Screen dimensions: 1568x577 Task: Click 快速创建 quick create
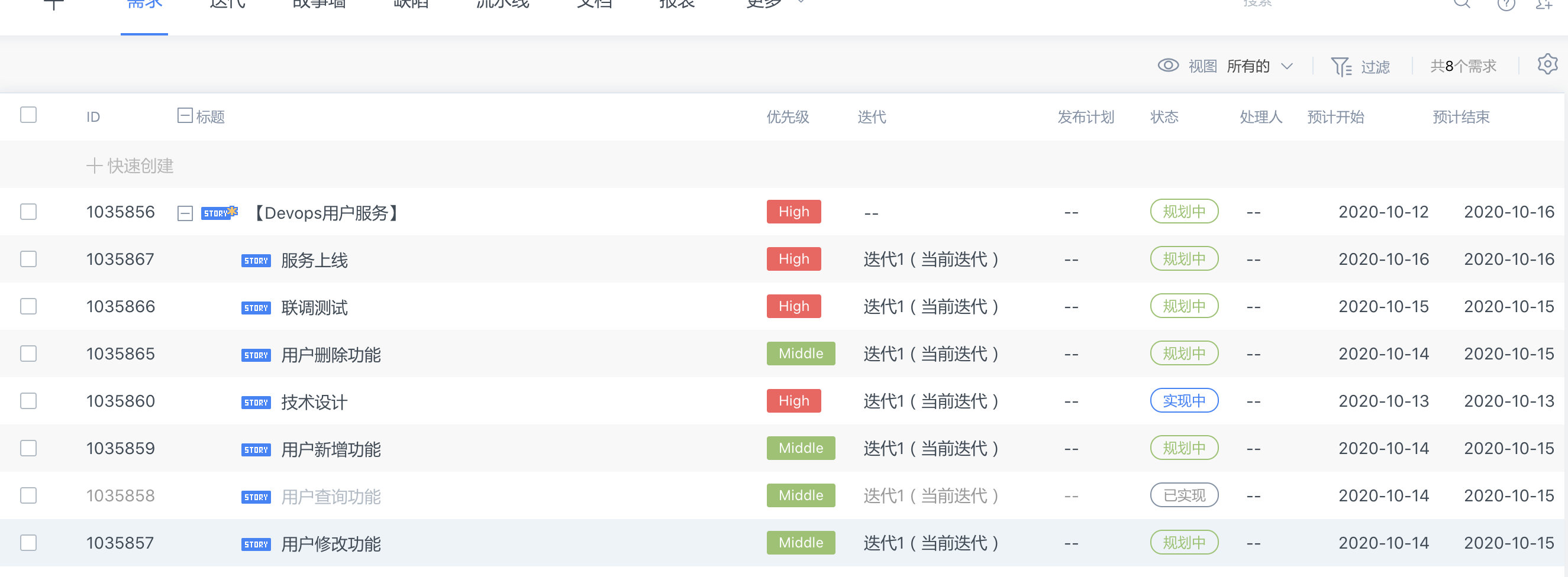130,166
